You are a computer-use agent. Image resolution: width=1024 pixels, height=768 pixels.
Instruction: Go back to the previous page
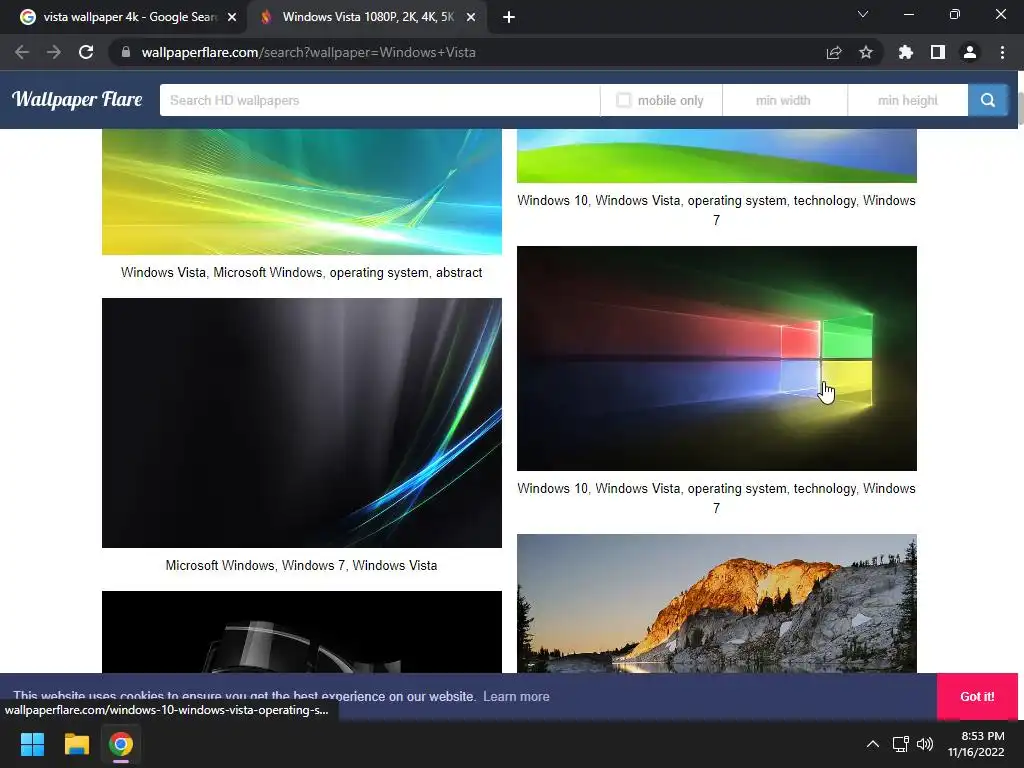(x=22, y=52)
